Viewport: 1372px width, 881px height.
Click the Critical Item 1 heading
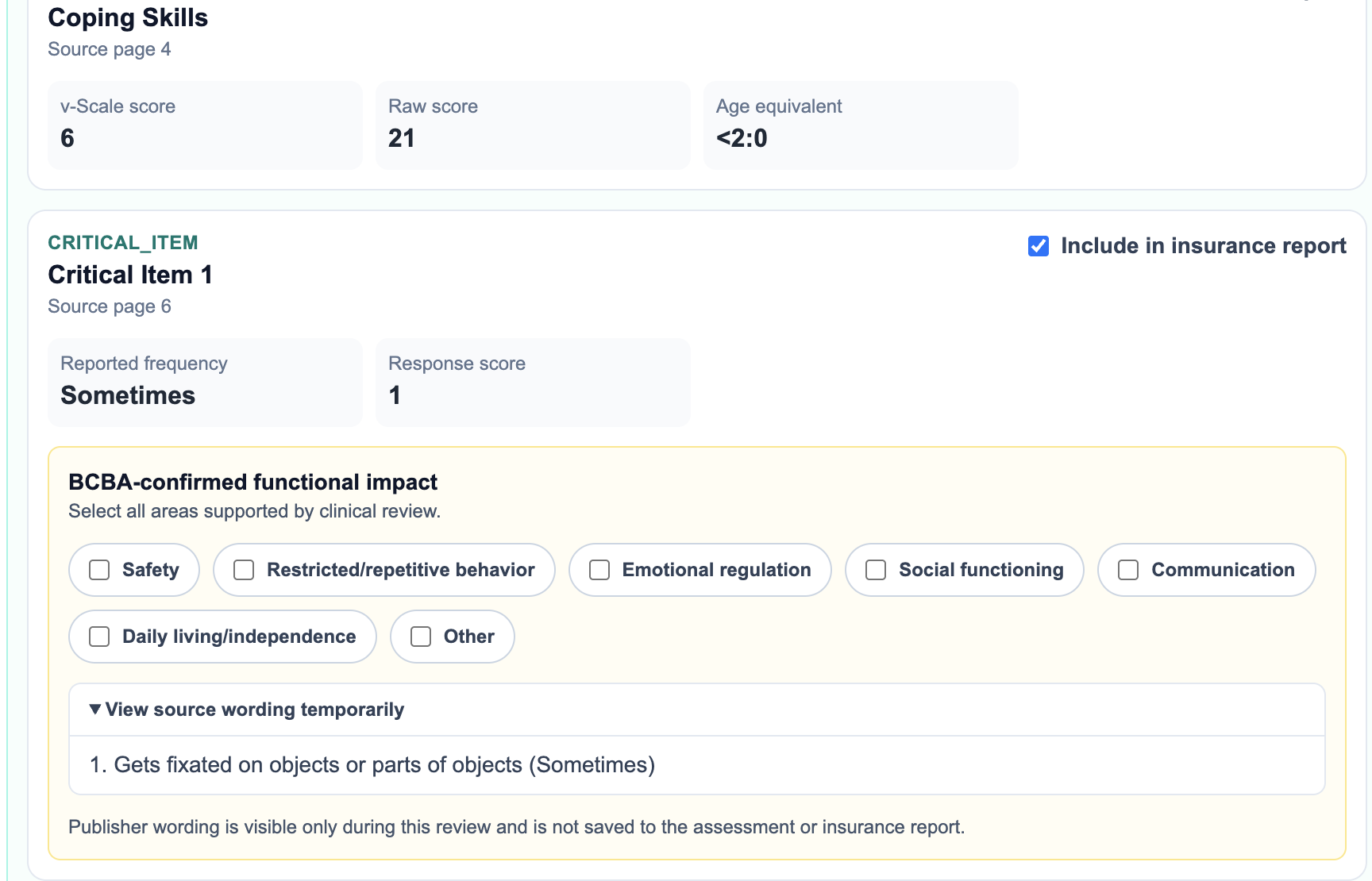click(130, 275)
